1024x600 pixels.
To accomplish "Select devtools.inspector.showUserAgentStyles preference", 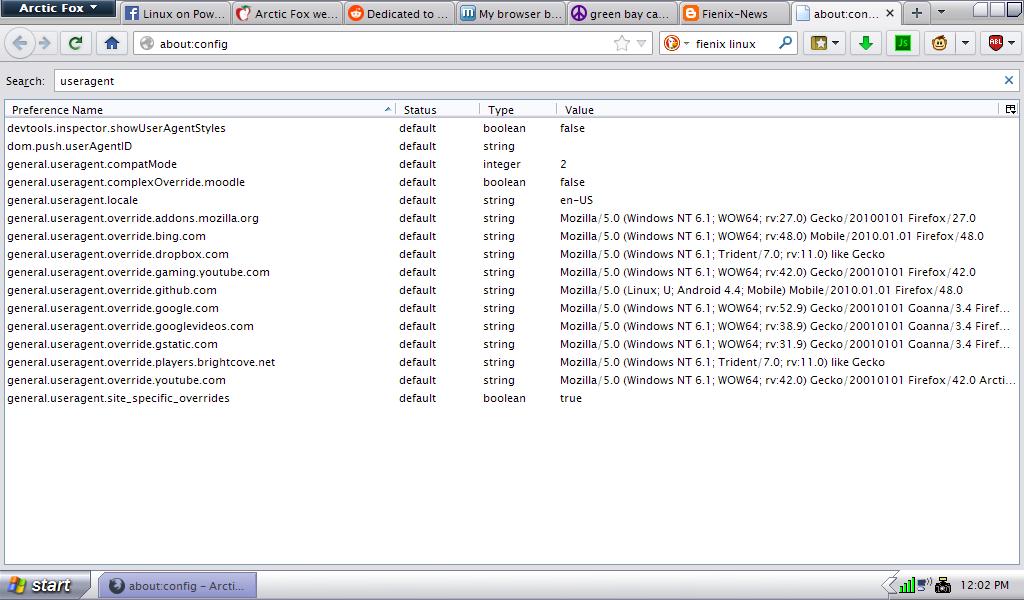I will pyautogui.click(x=512, y=128).
